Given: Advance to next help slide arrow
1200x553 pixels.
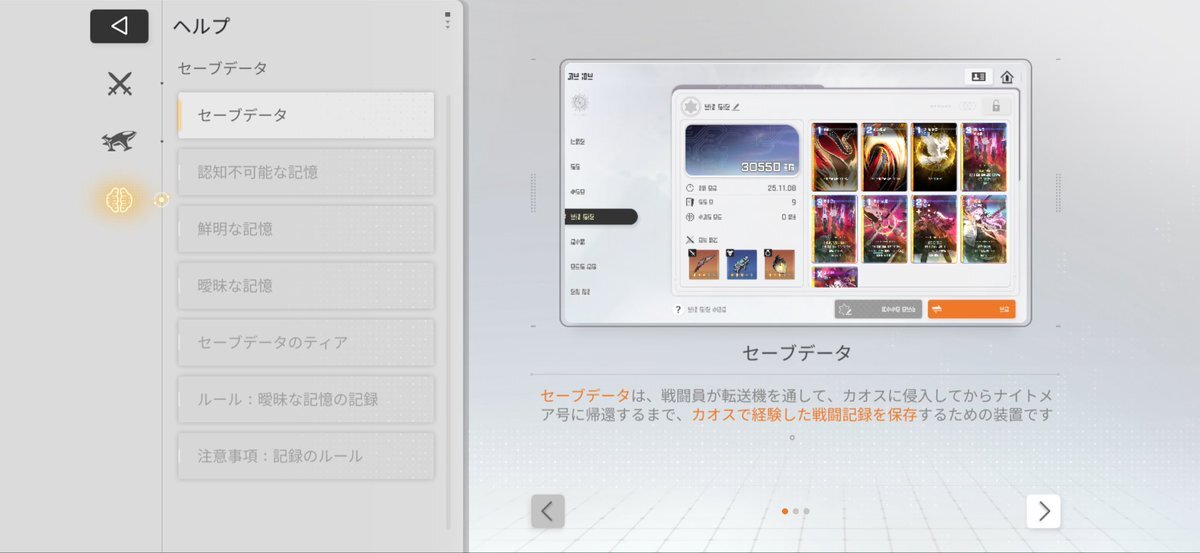Looking at the screenshot, I should tap(1043, 511).
